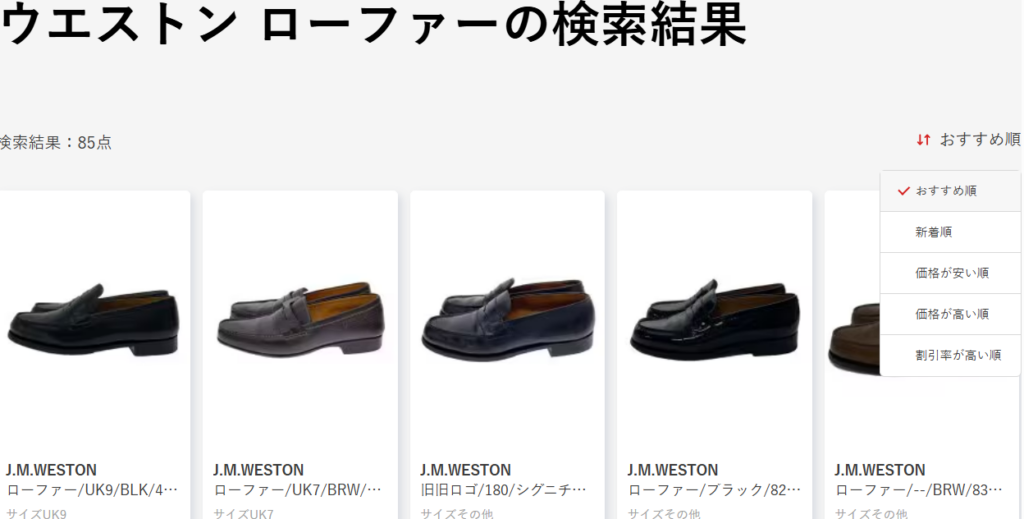Sort by 価格が安い順
Image resolution: width=1024 pixels, height=519 pixels.
[x=950, y=274]
